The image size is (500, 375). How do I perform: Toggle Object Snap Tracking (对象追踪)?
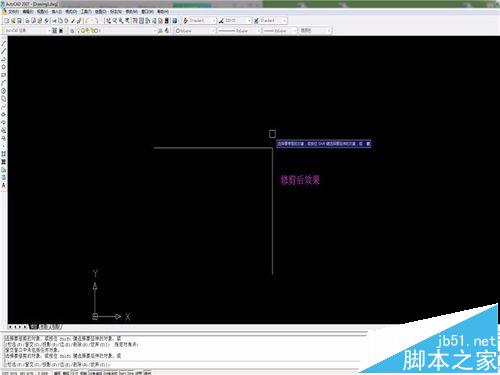click(x=111, y=373)
